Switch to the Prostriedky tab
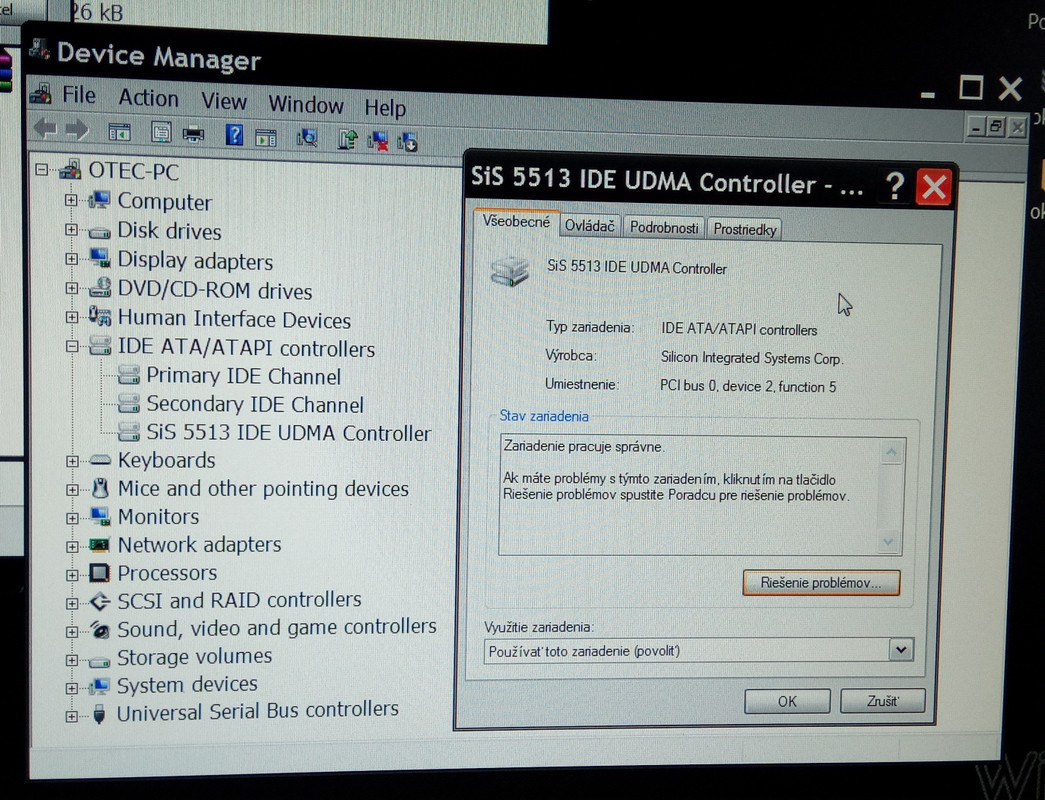Viewport: 1045px width, 800px height. coord(744,229)
